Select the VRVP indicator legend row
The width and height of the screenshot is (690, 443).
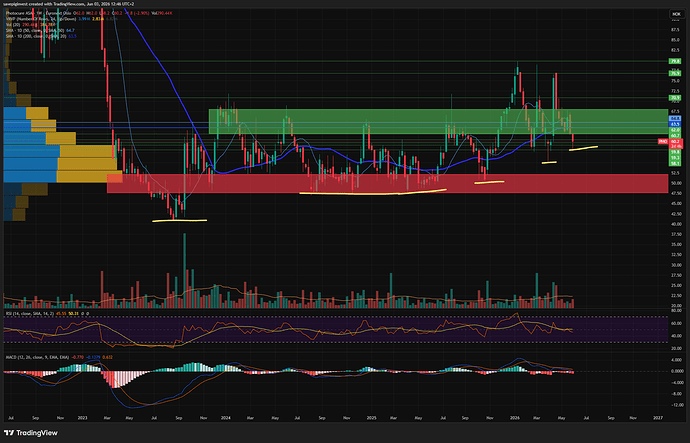61,19
